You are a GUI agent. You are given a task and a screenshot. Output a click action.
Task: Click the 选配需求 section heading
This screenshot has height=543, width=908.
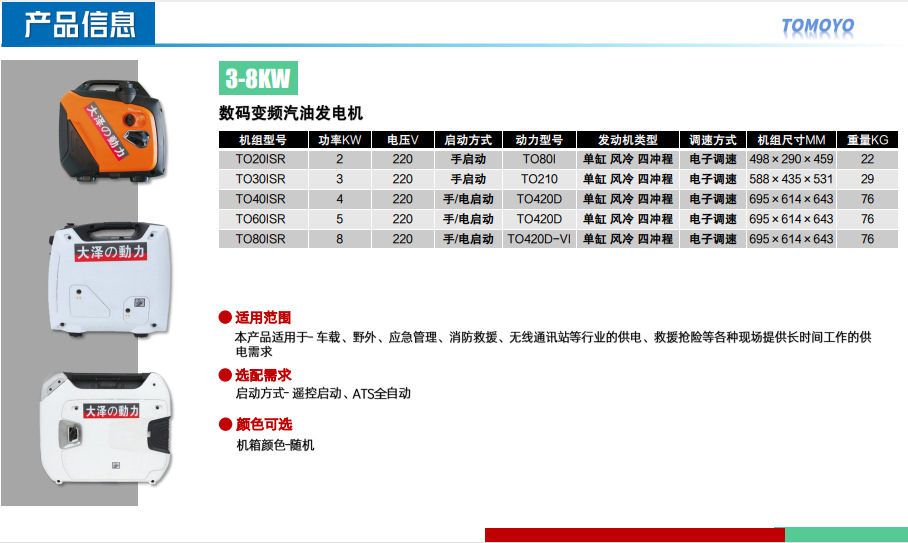(x=263, y=375)
